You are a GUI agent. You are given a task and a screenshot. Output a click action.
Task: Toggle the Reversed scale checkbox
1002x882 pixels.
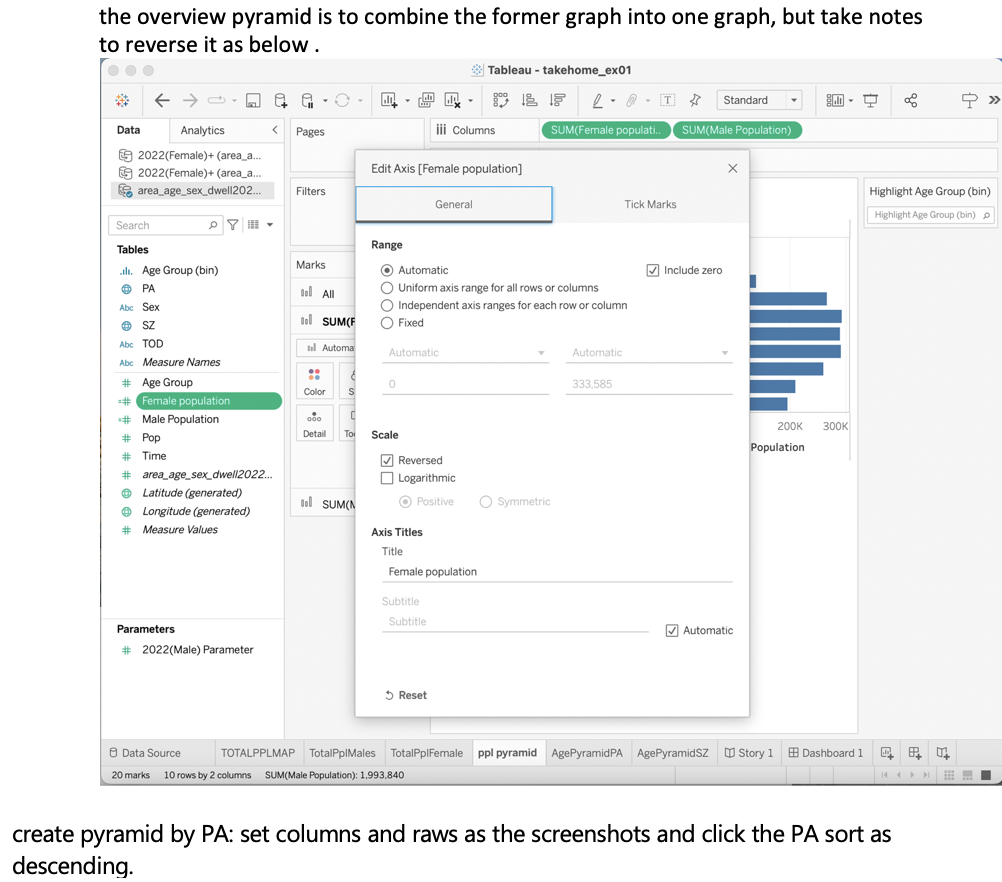pyautogui.click(x=387, y=461)
